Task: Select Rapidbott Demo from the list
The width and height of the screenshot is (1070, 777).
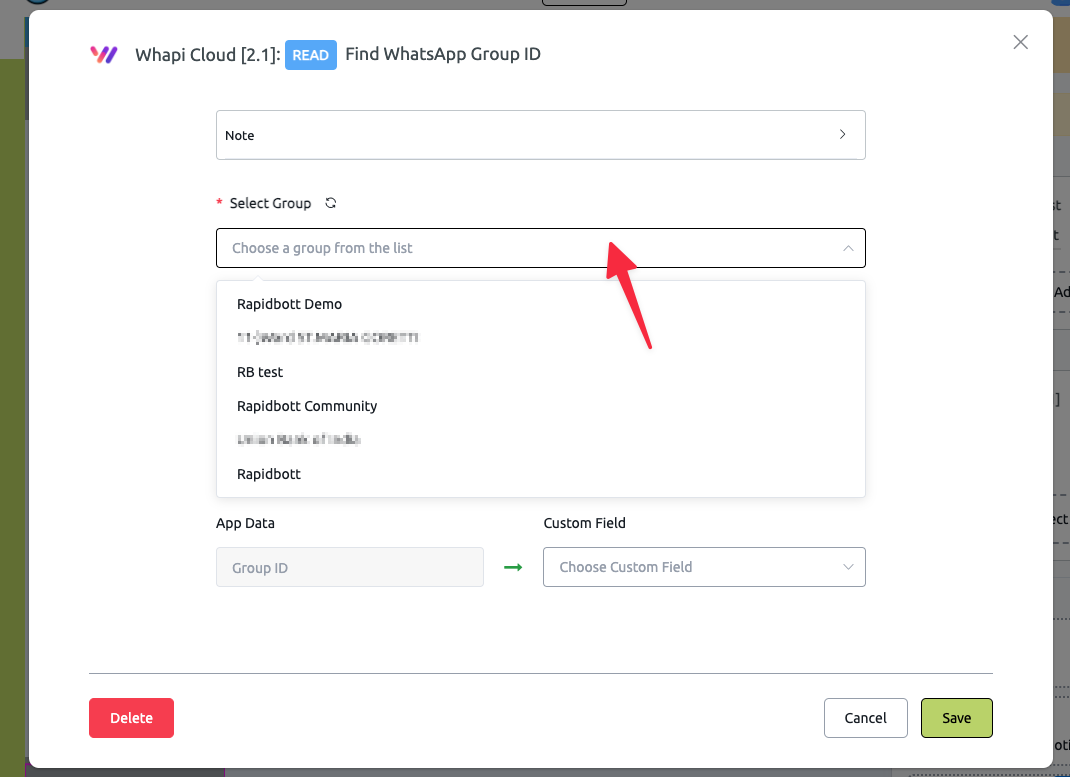Action: coord(289,304)
